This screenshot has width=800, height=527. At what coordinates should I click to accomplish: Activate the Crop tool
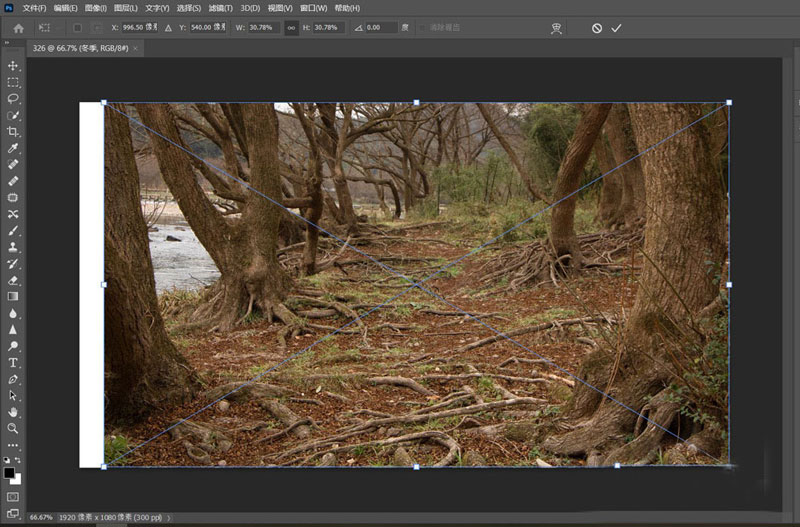click(13, 132)
